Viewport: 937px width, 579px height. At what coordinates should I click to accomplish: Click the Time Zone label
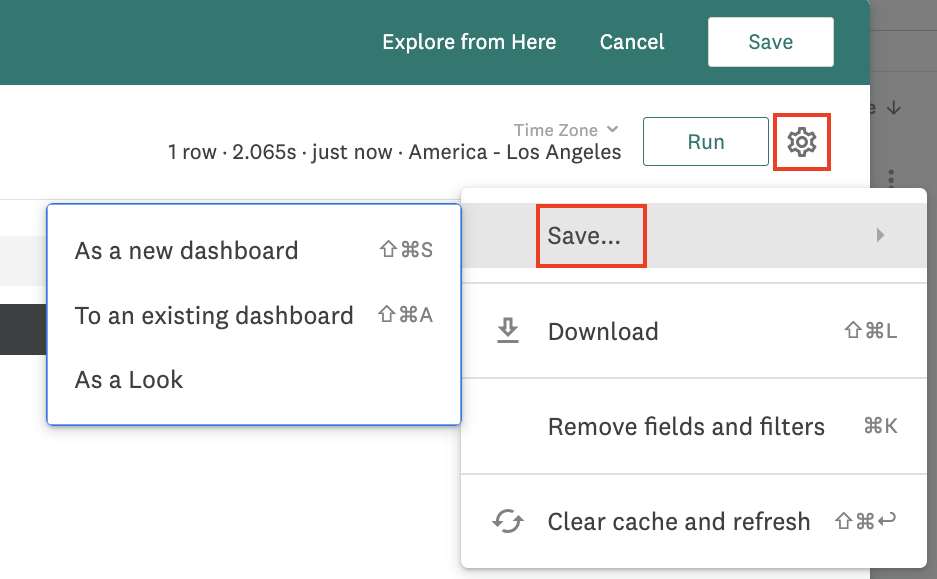555,130
